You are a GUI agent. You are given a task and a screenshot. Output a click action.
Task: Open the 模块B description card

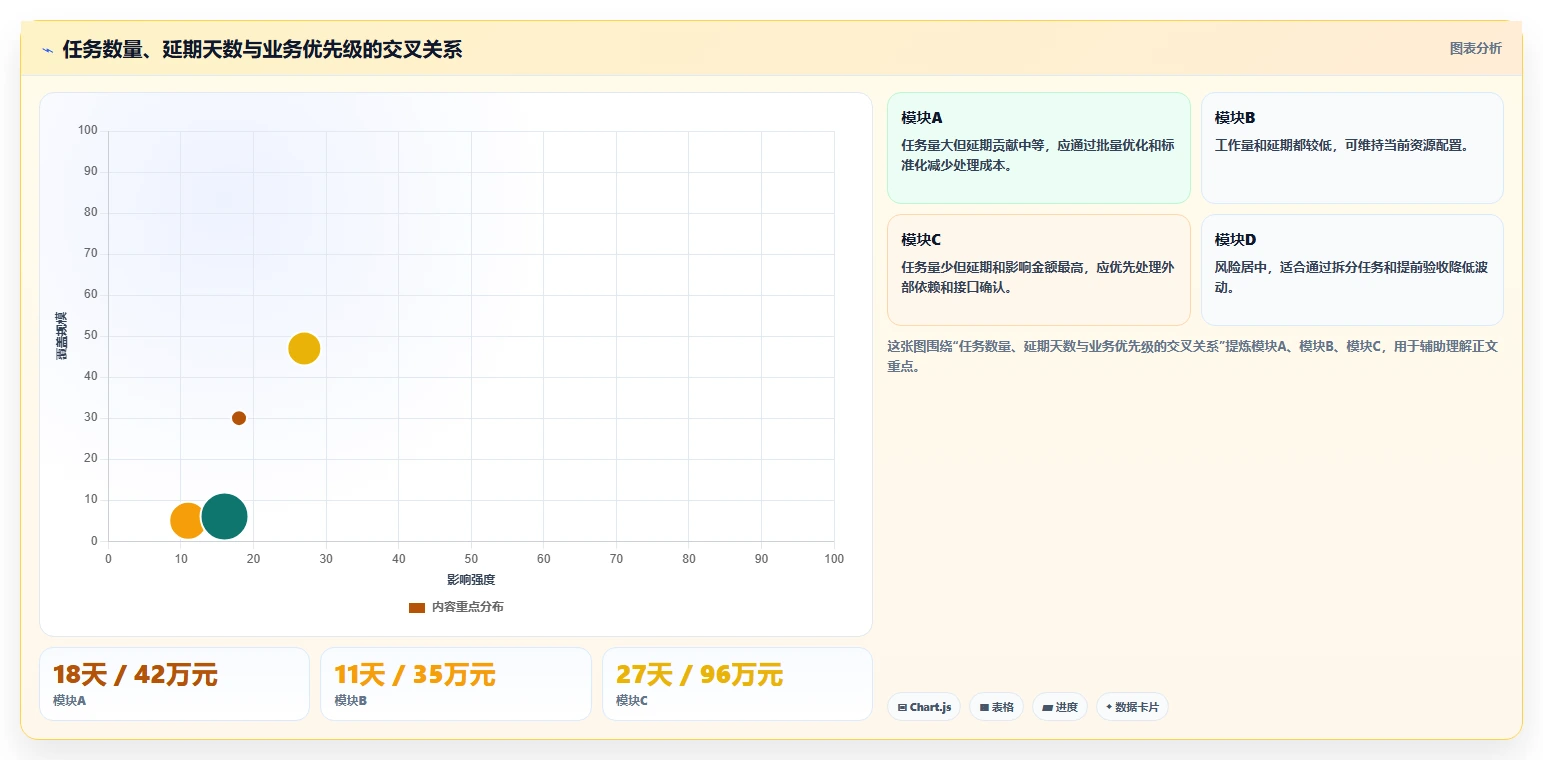[1352, 148]
